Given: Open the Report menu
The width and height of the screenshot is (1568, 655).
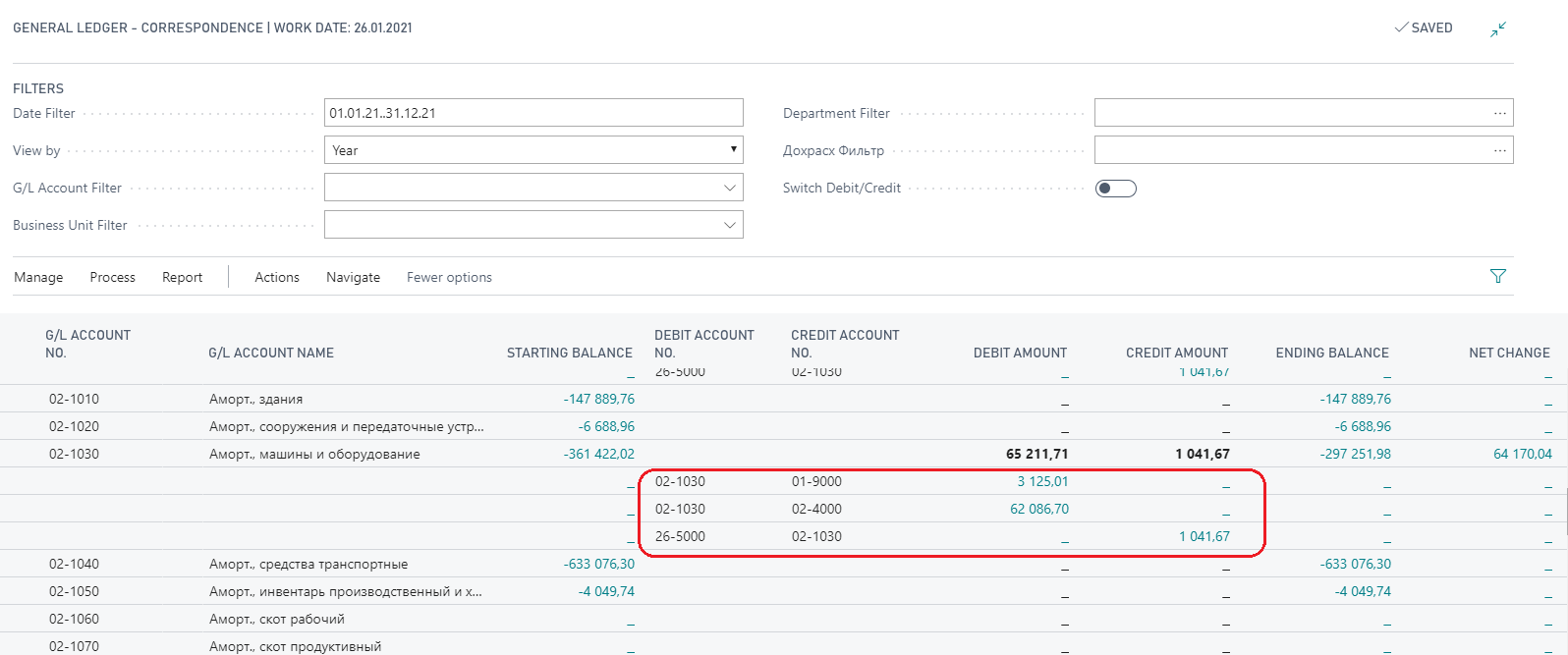Looking at the screenshot, I should click(x=183, y=278).
